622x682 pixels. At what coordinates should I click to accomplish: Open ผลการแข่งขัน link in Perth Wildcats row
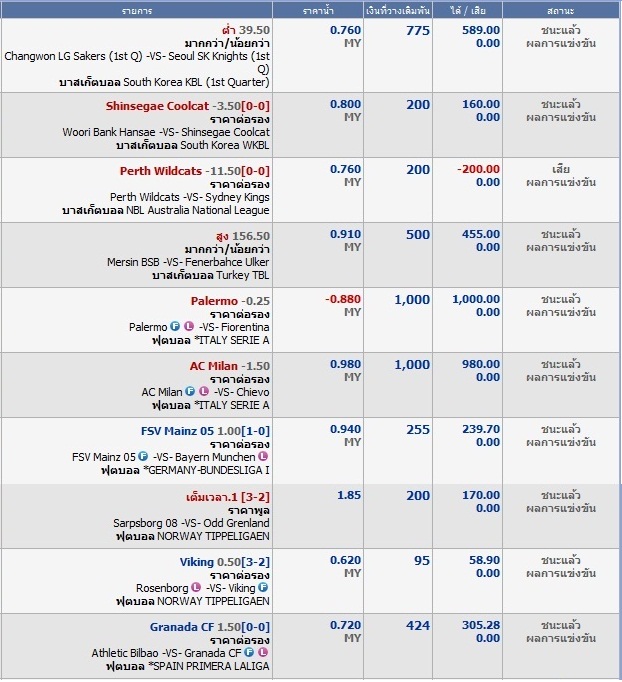(x=561, y=182)
